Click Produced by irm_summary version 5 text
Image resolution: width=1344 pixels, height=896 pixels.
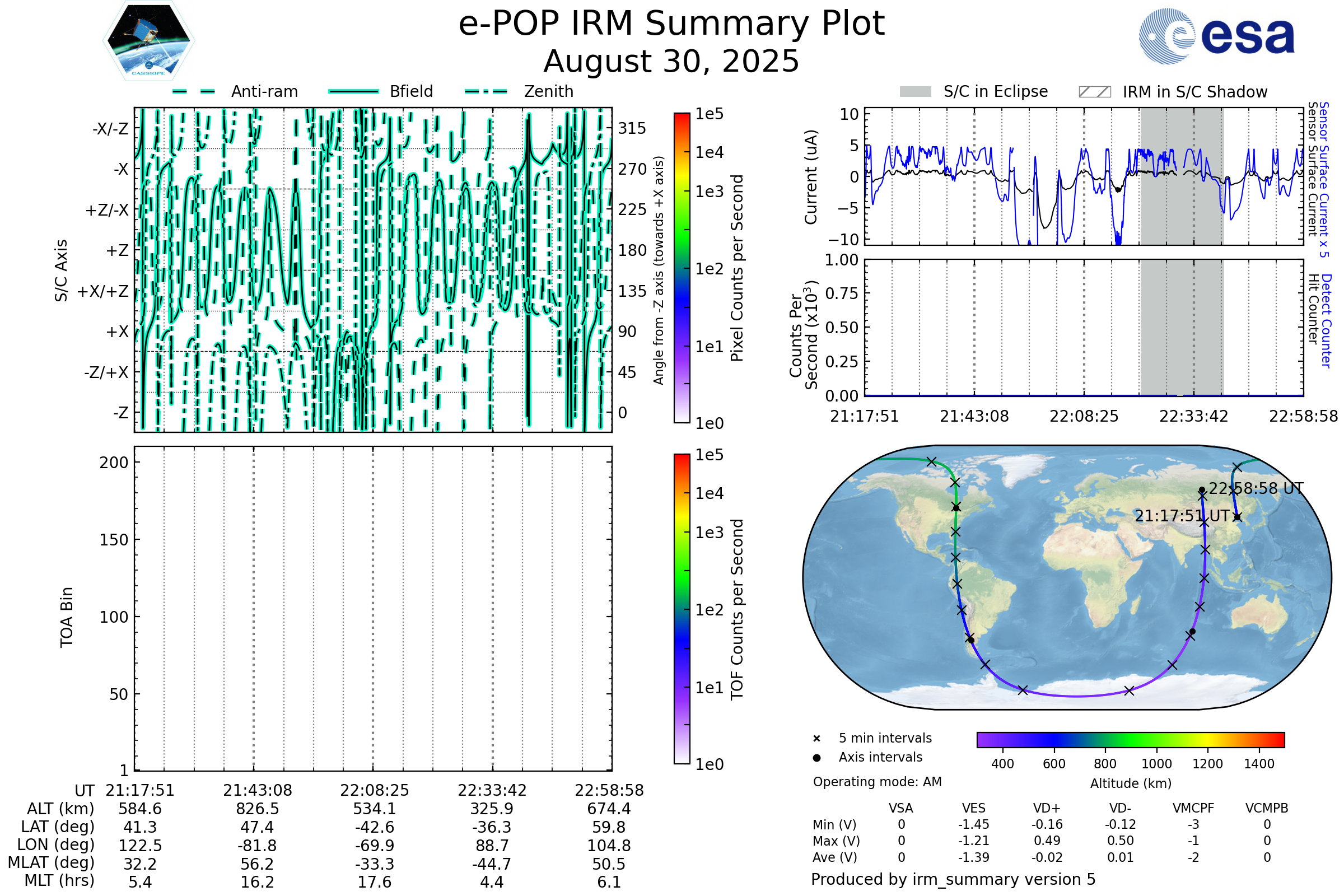click(953, 879)
